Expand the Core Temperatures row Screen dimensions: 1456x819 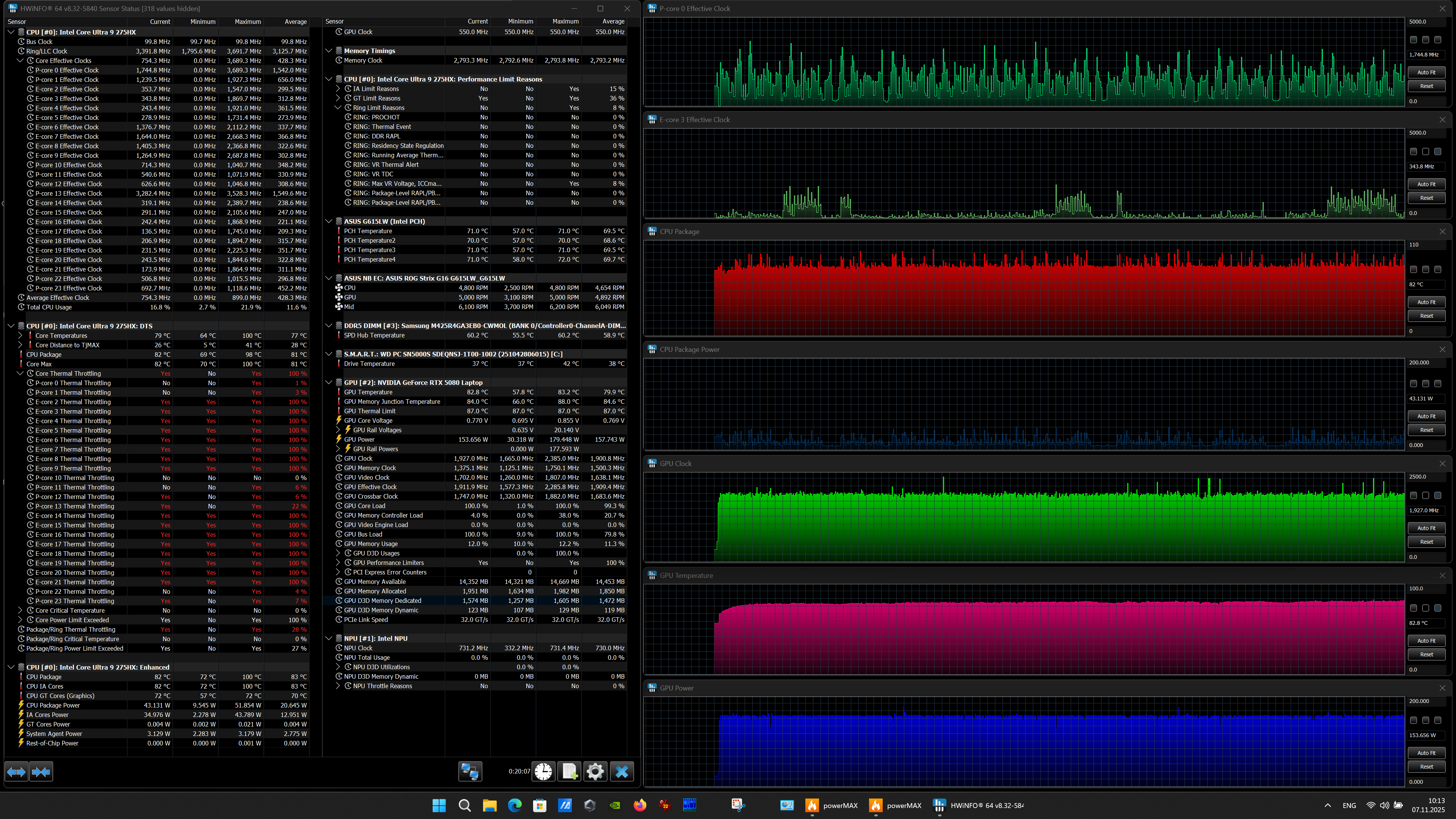coord(20,336)
